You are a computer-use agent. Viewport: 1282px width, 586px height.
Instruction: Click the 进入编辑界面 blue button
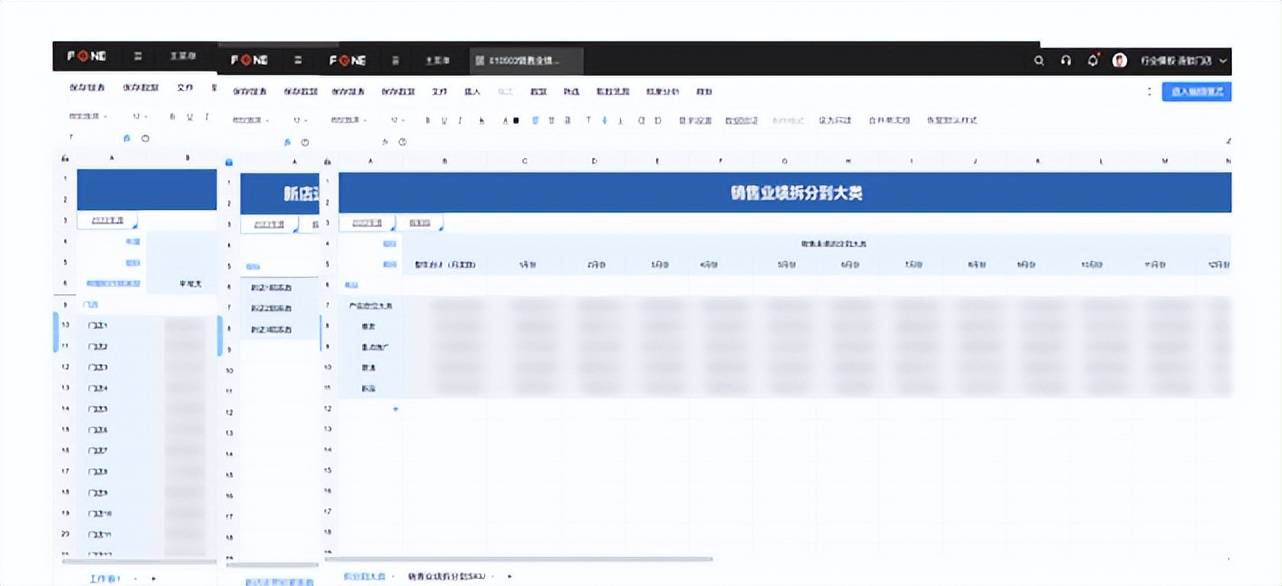coord(1197,91)
